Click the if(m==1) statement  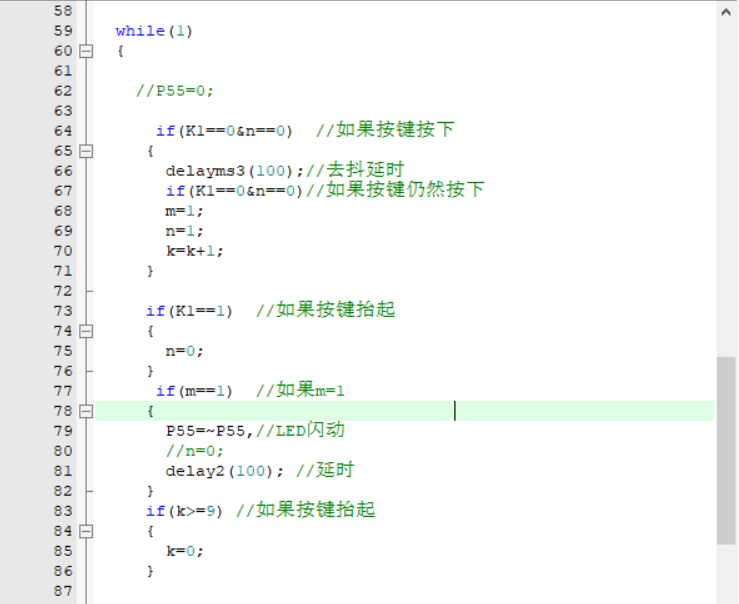coord(194,391)
